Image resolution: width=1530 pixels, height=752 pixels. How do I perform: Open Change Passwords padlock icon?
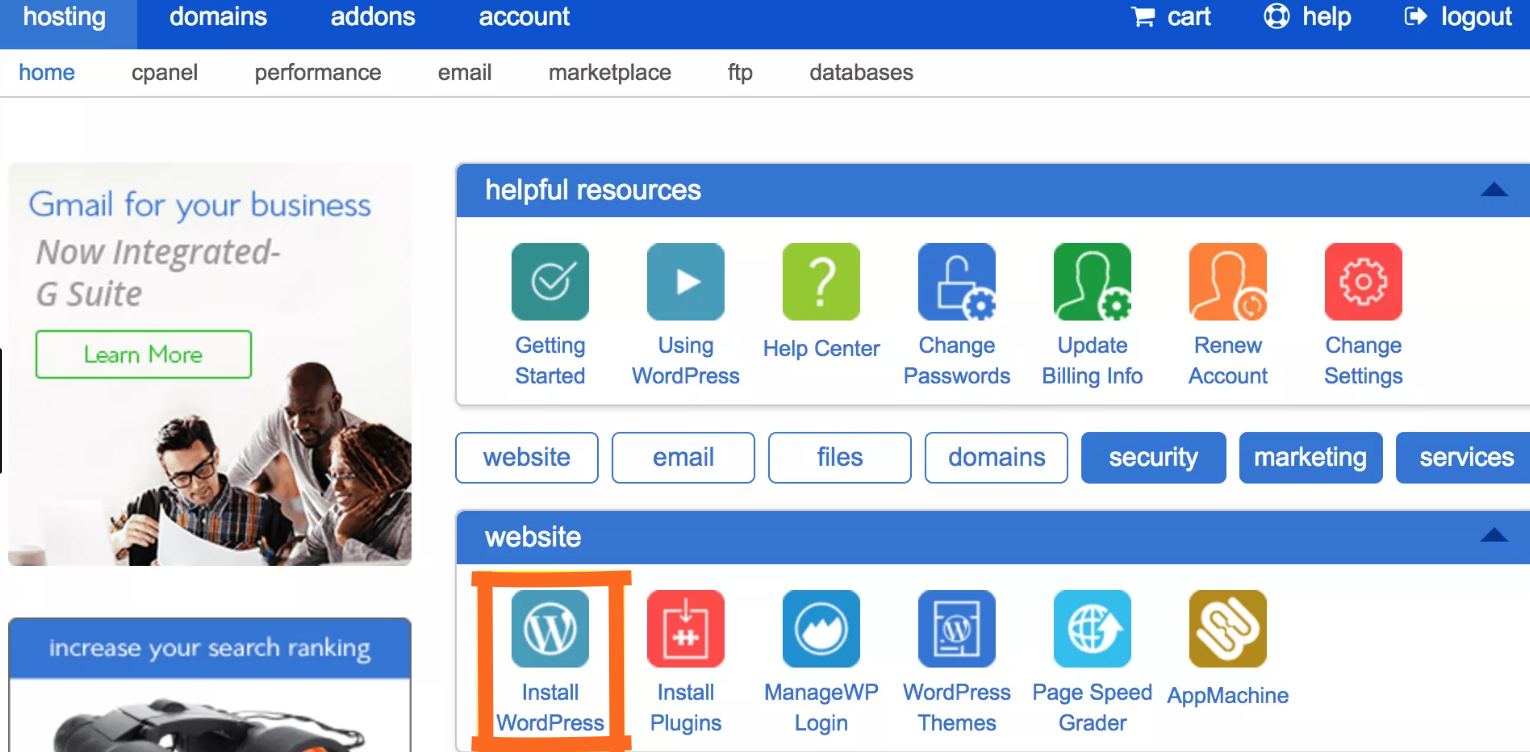pos(956,282)
